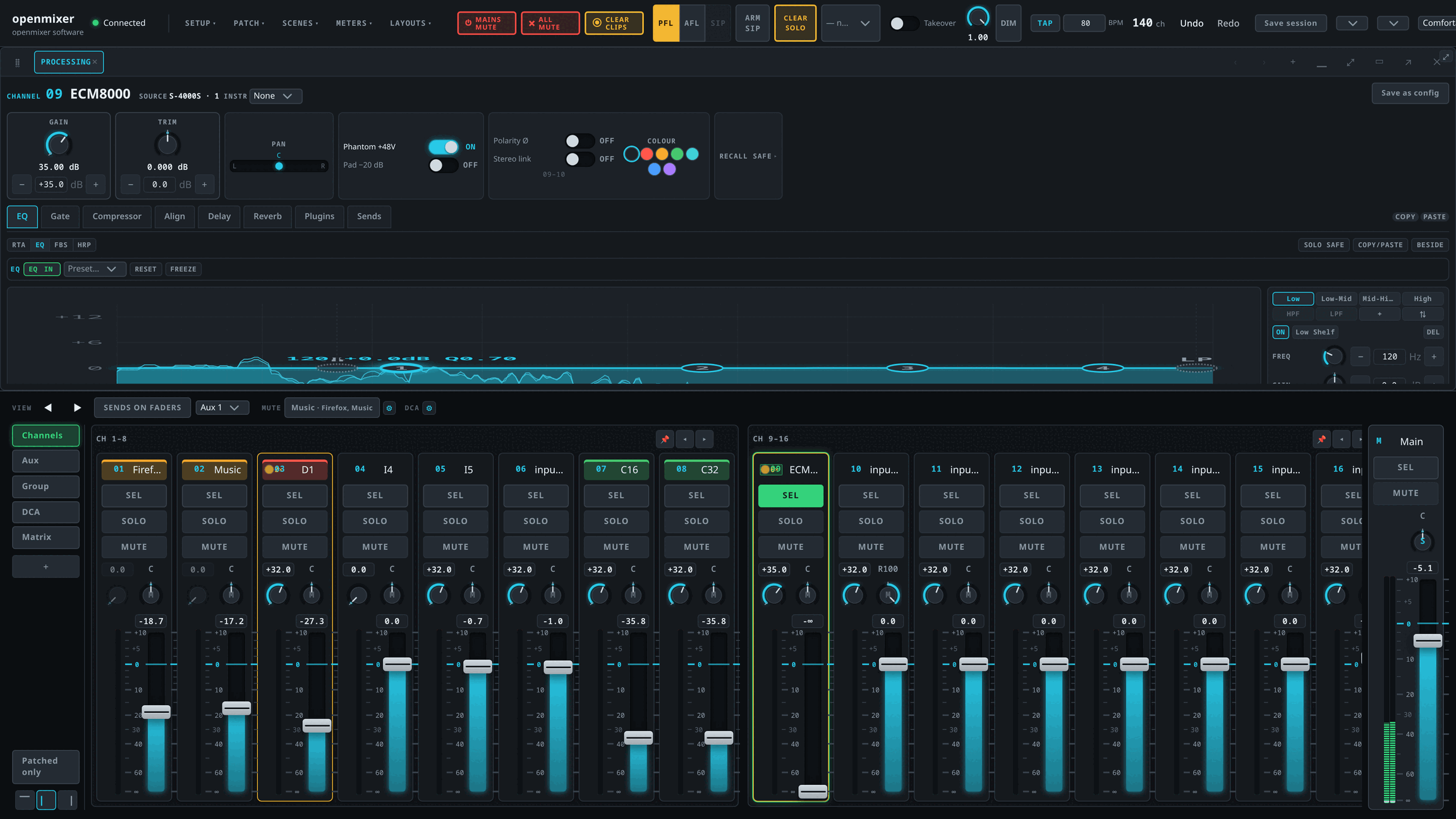Image resolution: width=1456 pixels, height=819 pixels.
Task: Switch to the Compressor tab
Action: (117, 216)
